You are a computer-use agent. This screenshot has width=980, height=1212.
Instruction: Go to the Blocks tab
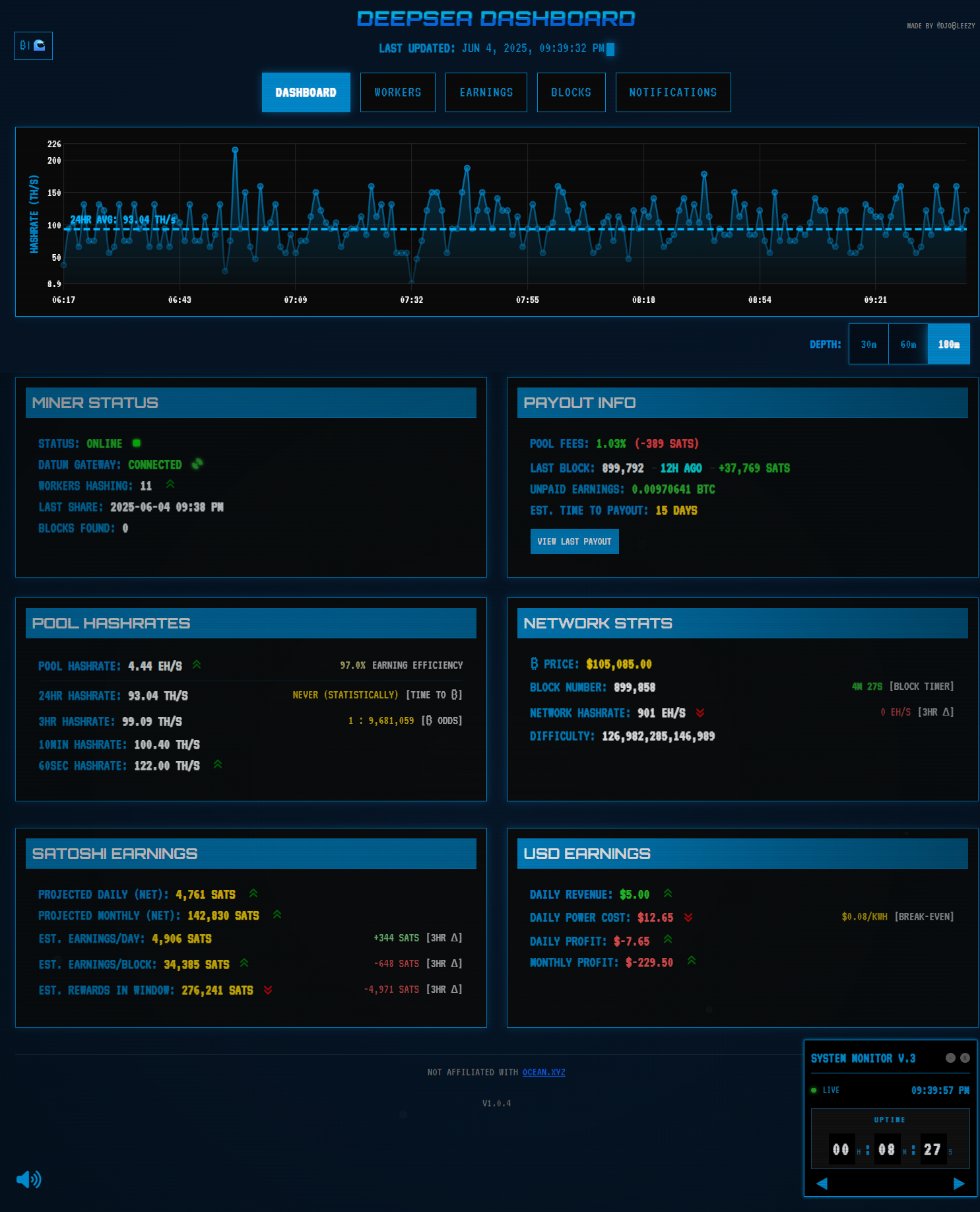571,92
